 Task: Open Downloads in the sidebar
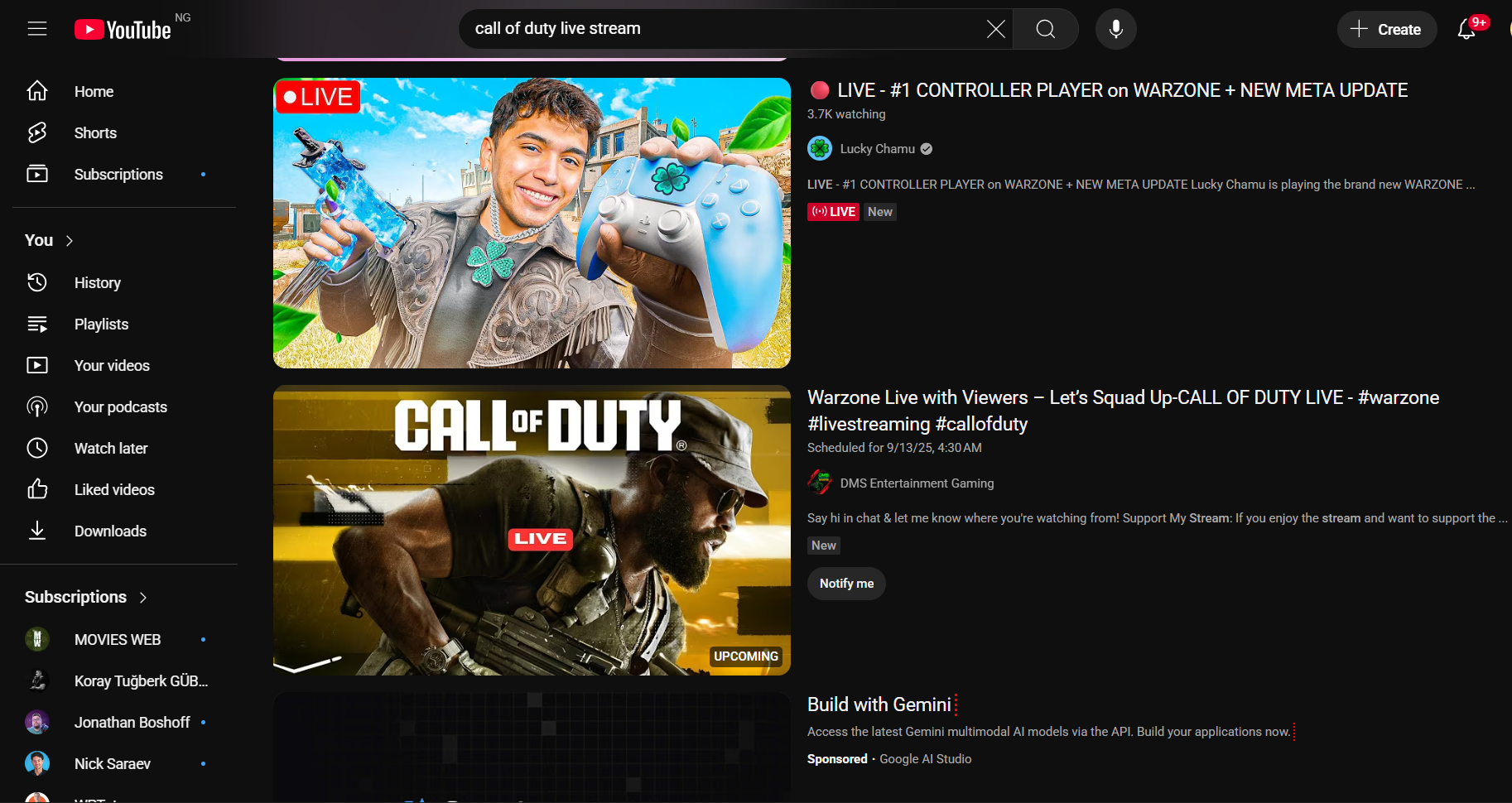click(x=124, y=531)
